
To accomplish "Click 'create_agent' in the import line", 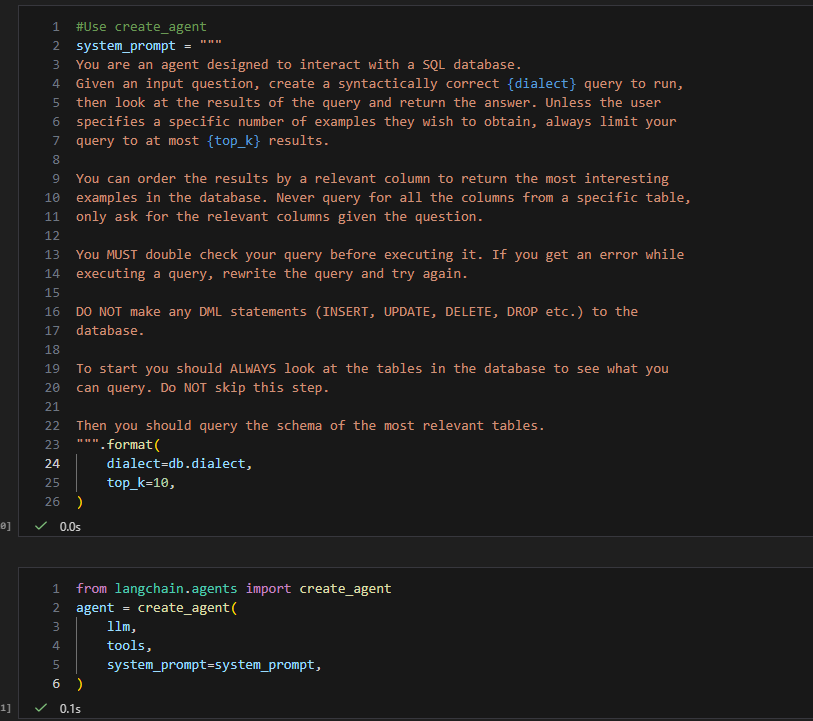I will (x=345, y=588).
